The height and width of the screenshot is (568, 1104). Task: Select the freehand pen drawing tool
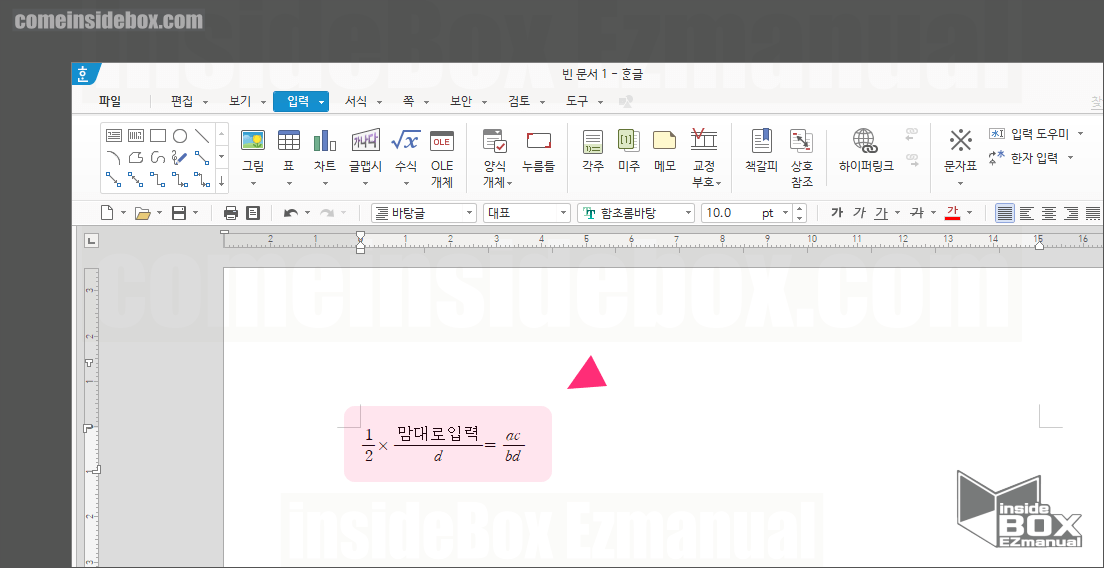coord(180,158)
